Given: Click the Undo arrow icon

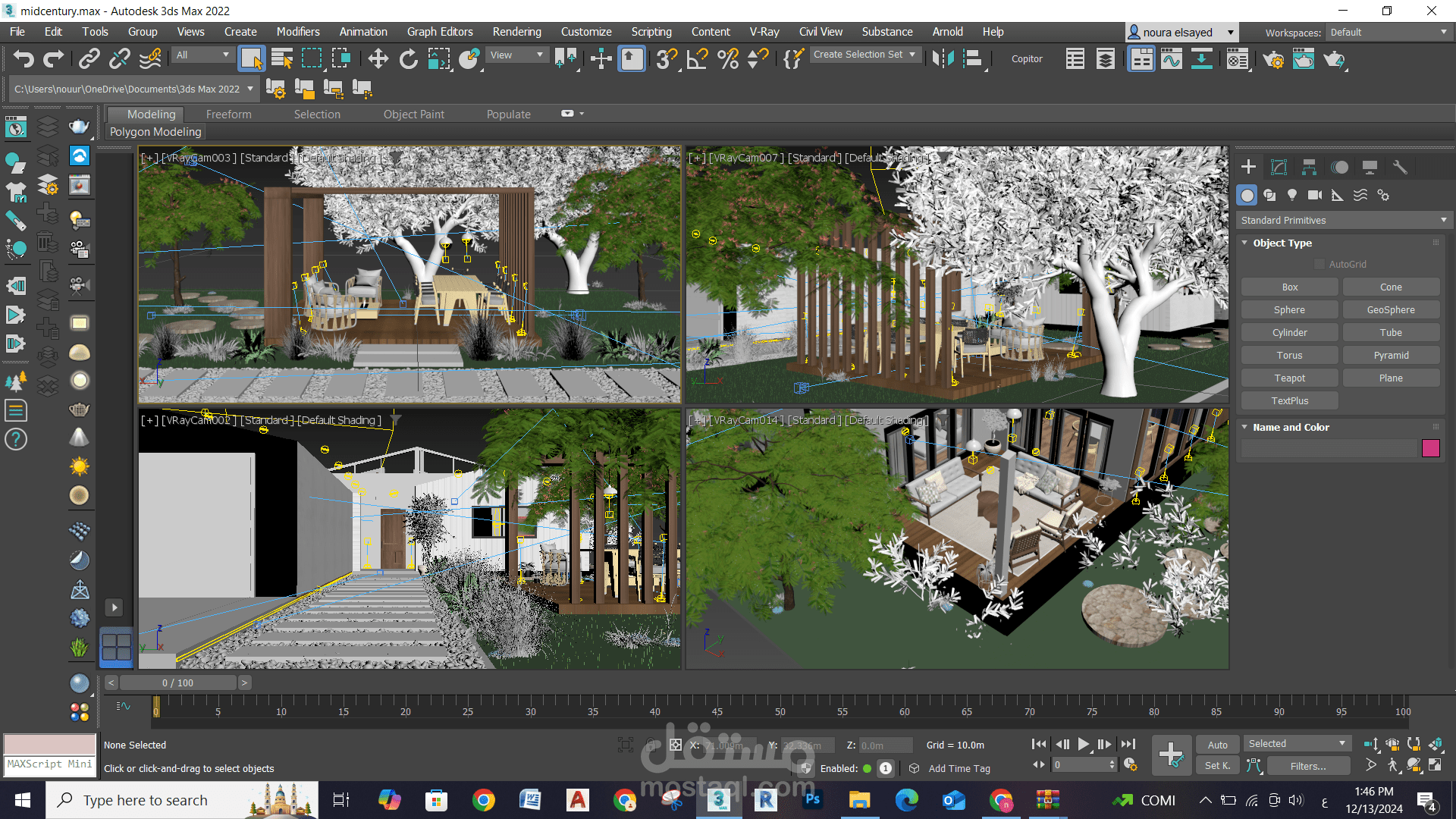Looking at the screenshot, I should (x=24, y=59).
